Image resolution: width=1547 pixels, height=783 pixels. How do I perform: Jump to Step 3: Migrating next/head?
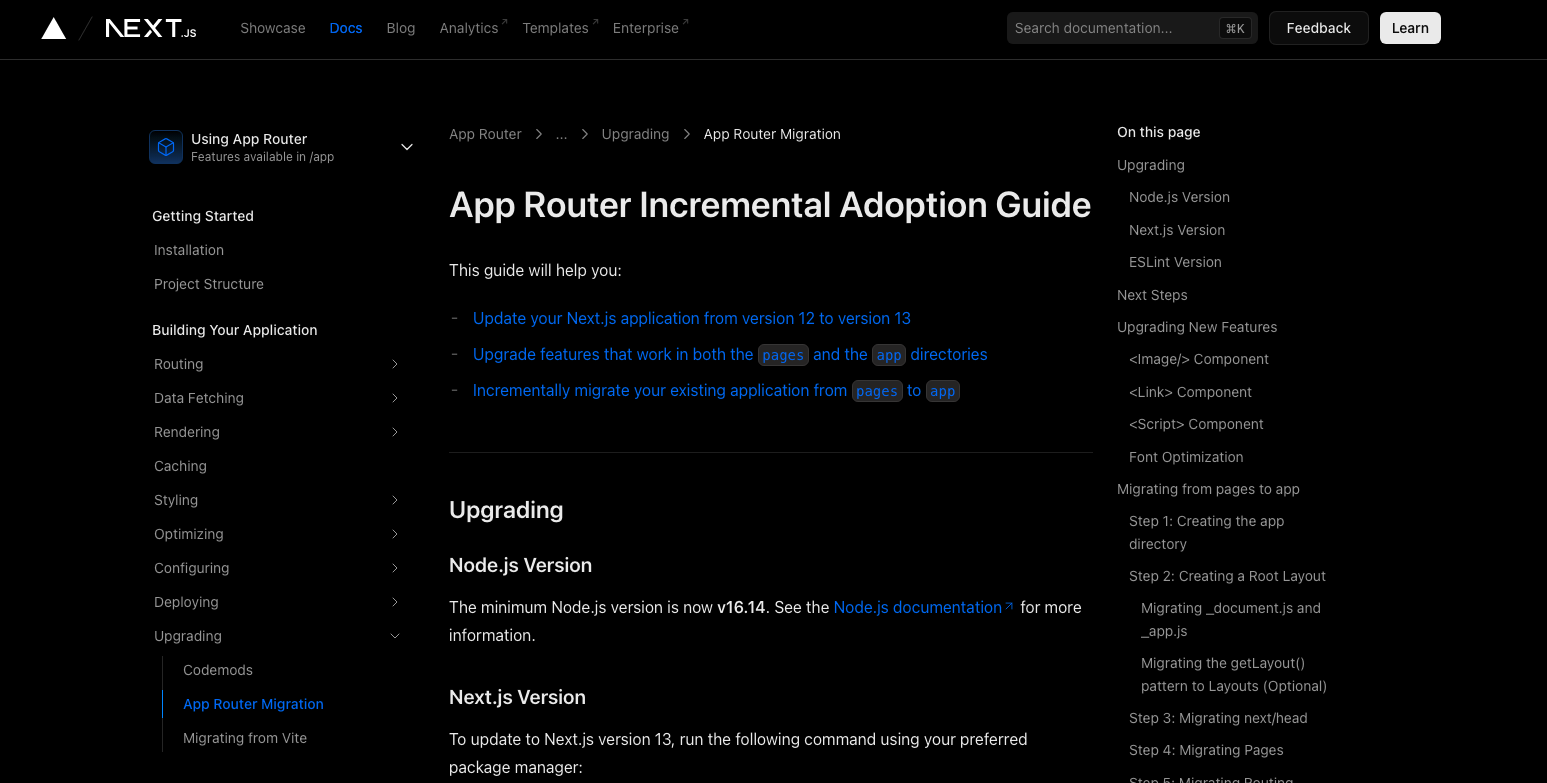(x=1218, y=718)
